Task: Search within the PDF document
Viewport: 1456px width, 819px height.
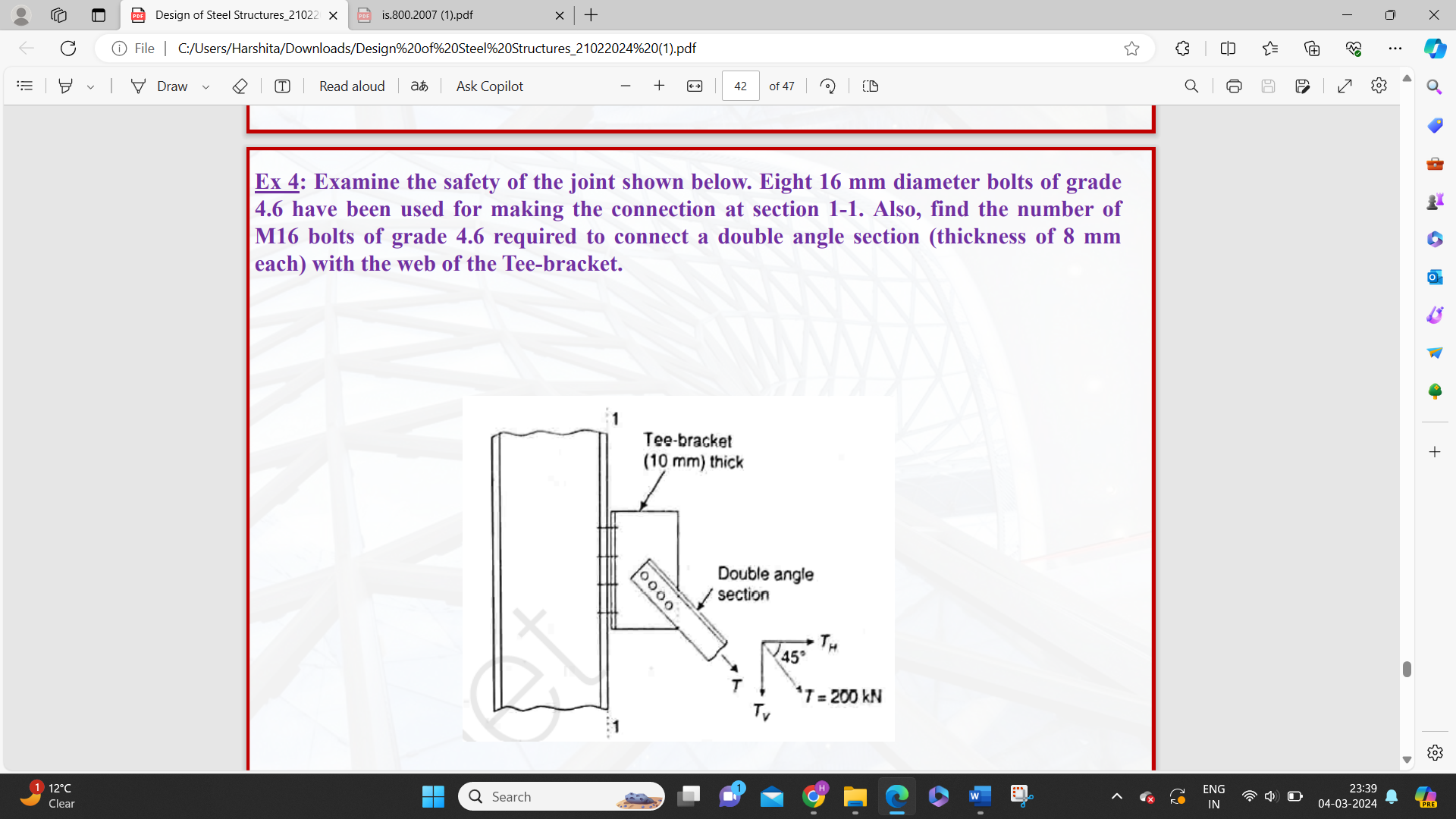Action: click(1191, 86)
